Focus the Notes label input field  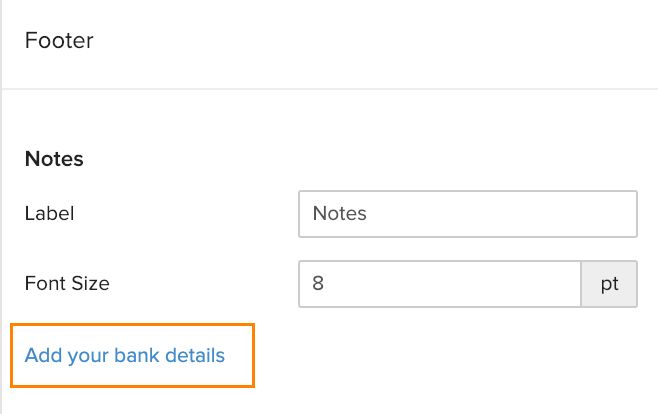pos(467,213)
